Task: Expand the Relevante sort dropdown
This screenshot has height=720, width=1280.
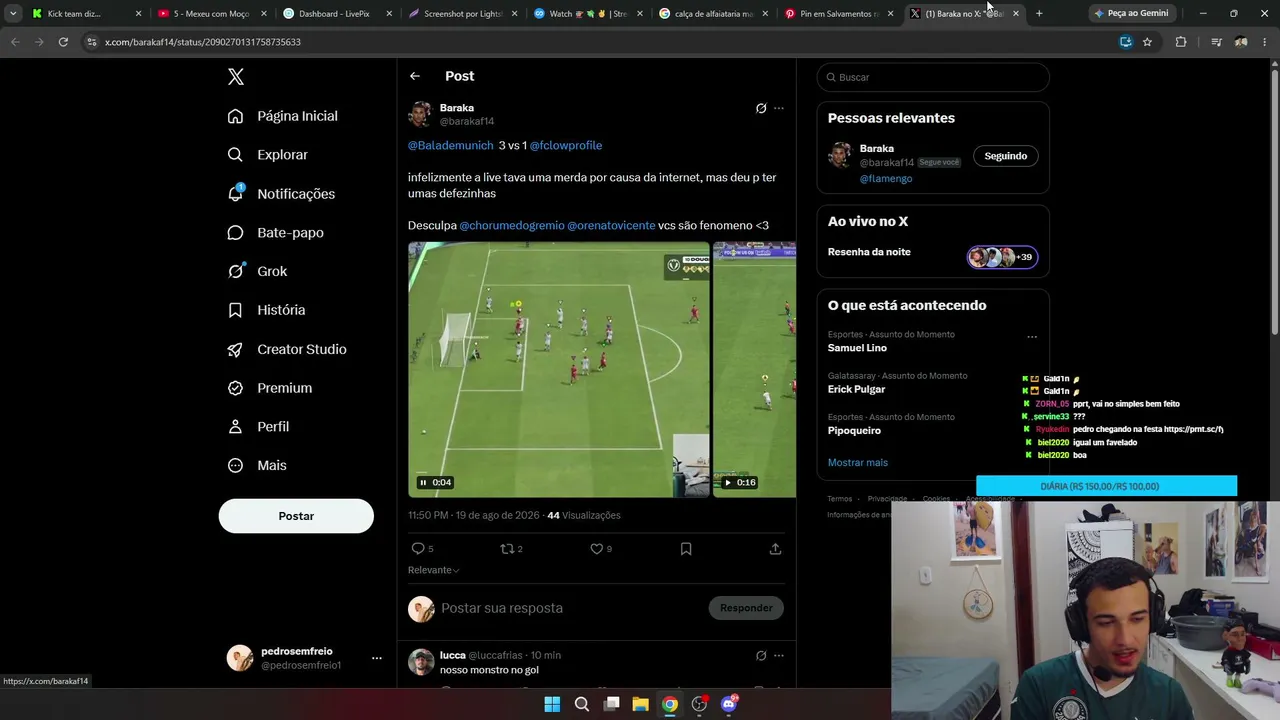Action: coord(434,570)
